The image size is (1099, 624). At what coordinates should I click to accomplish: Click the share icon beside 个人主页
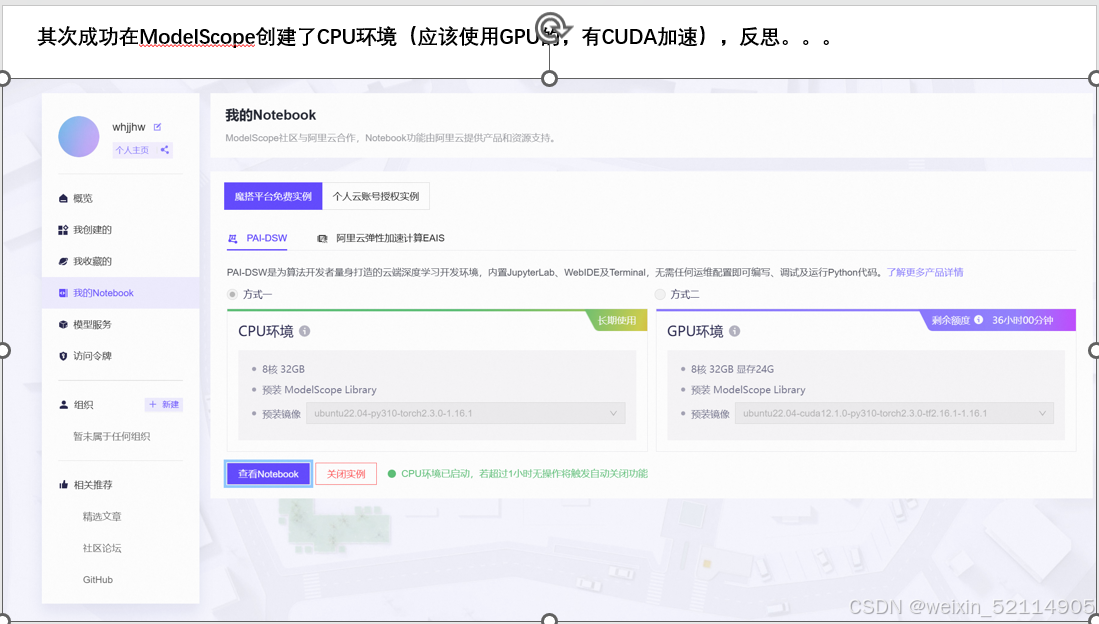165,150
